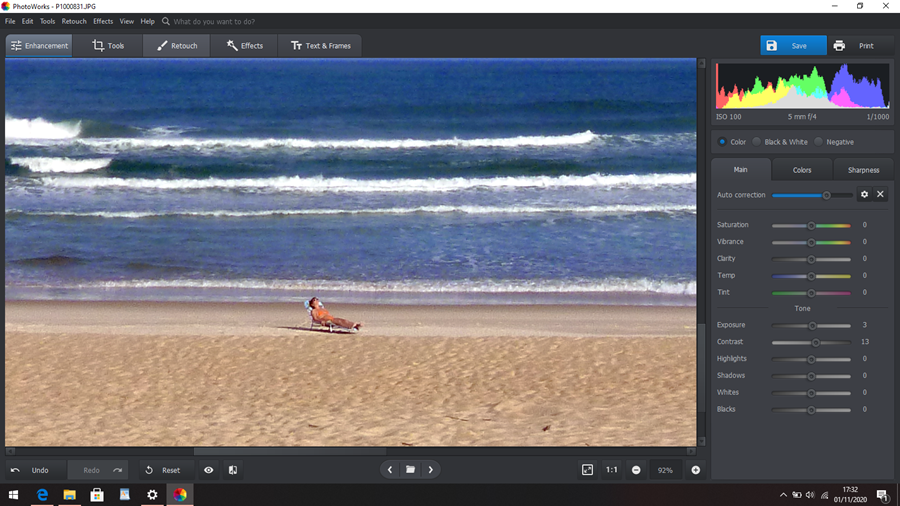Image resolution: width=900 pixels, height=506 pixels.
Task: Click the Save button
Action: coord(793,45)
